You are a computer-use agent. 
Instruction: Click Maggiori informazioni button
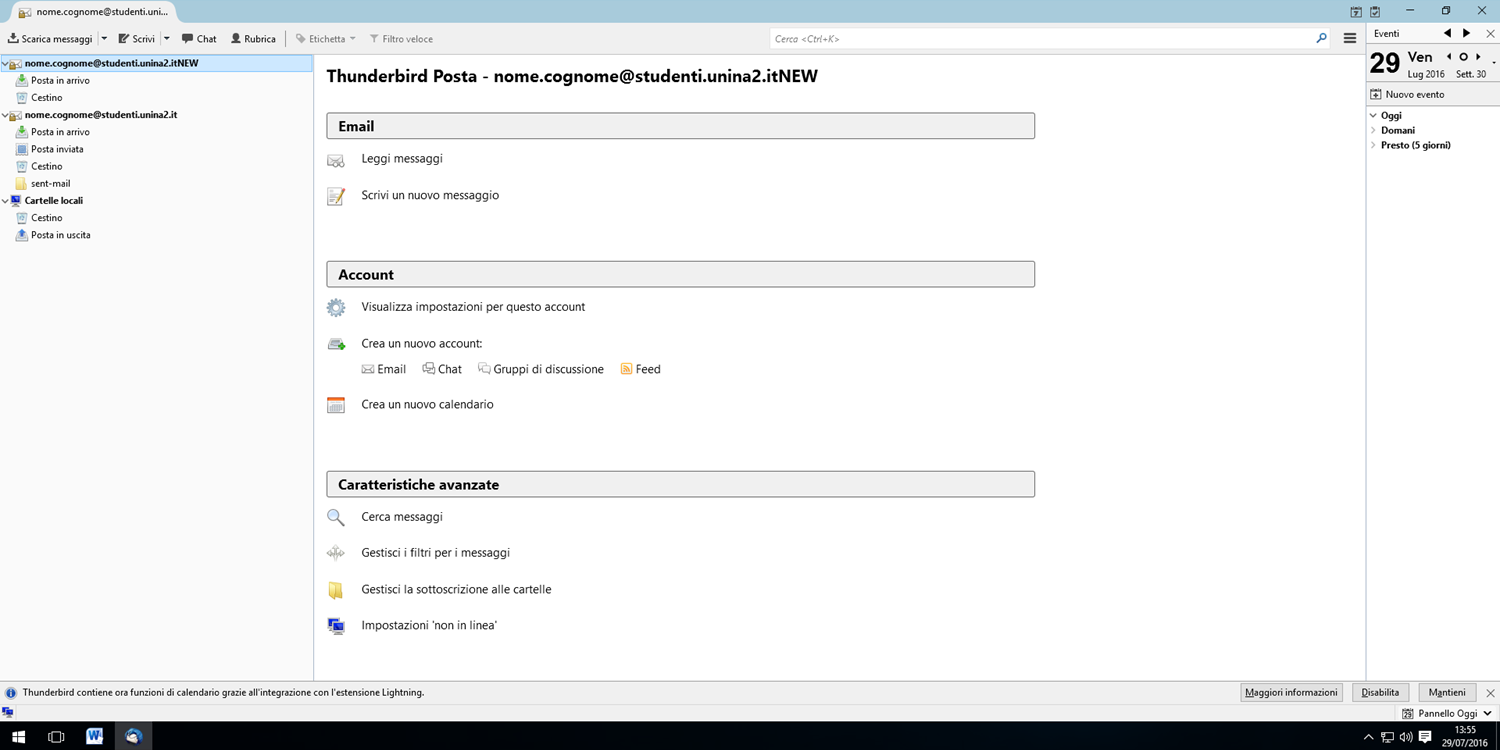click(1291, 692)
